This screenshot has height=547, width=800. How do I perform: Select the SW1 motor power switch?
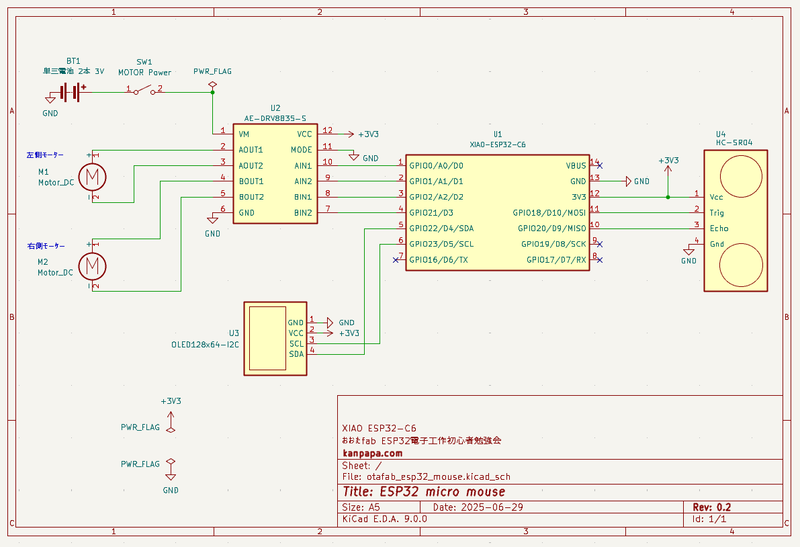(147, 91)
